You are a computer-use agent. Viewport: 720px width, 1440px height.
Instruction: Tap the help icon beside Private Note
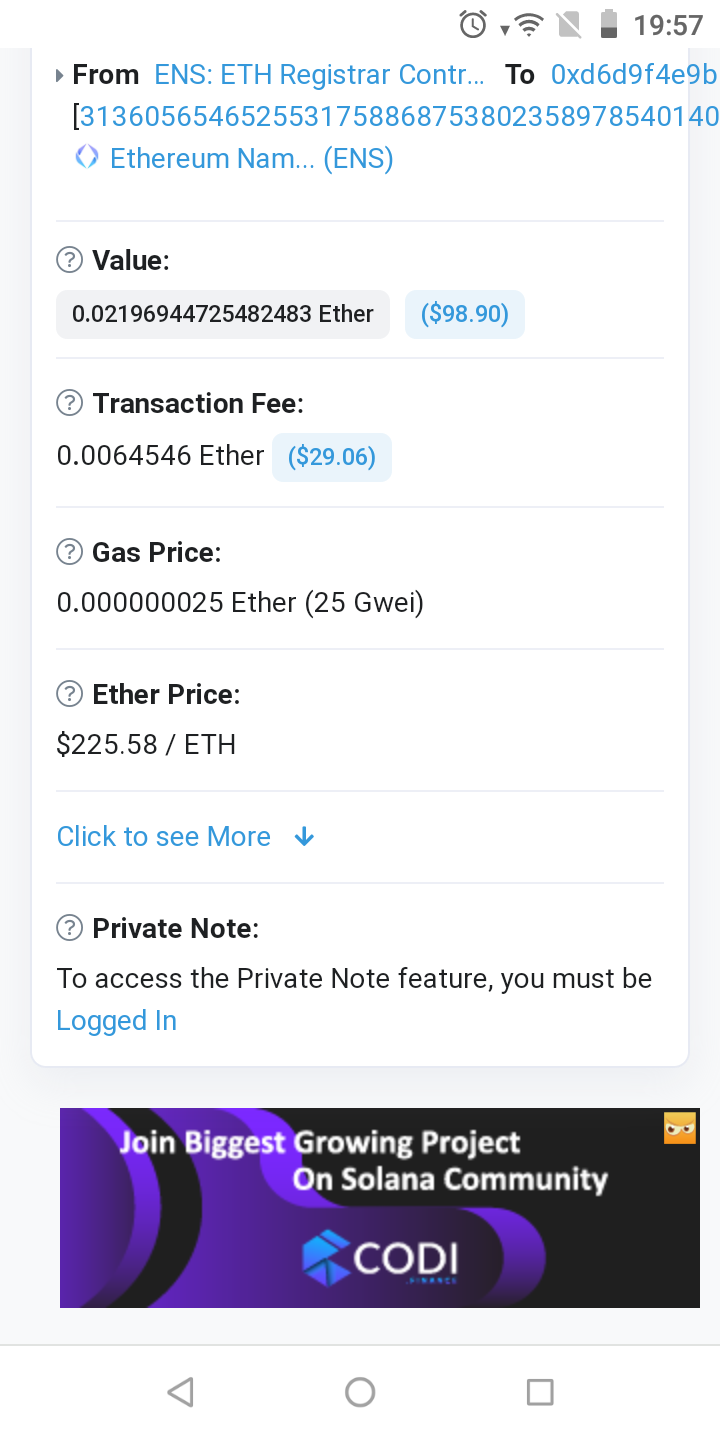(x=69, y=928)
